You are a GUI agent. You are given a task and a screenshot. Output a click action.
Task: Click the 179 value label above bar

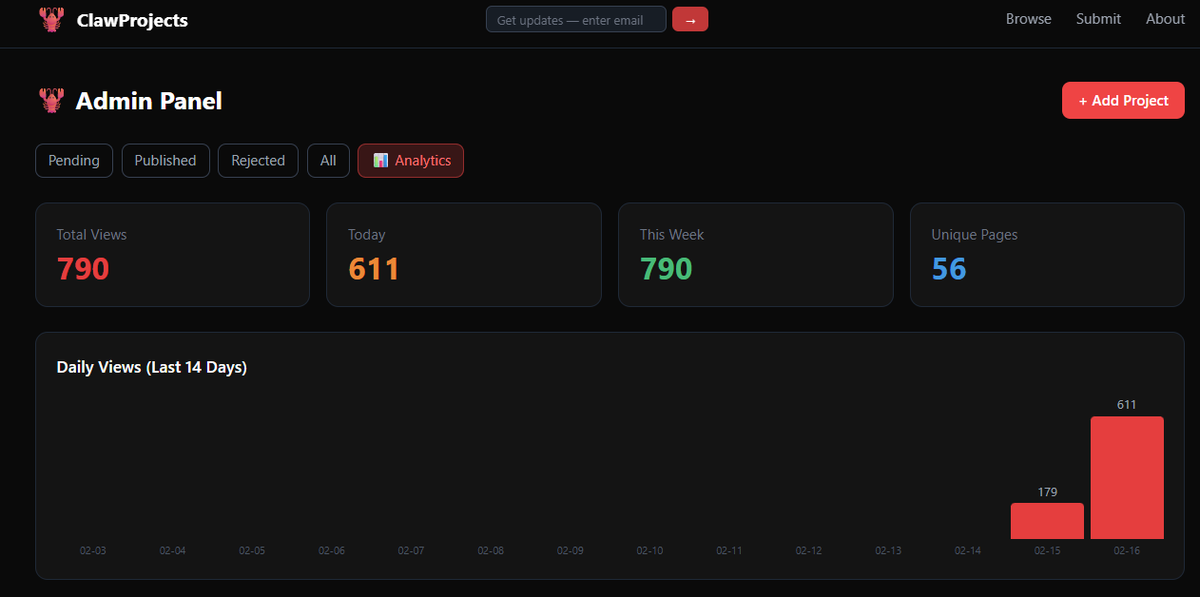(x=1047, y=492)
